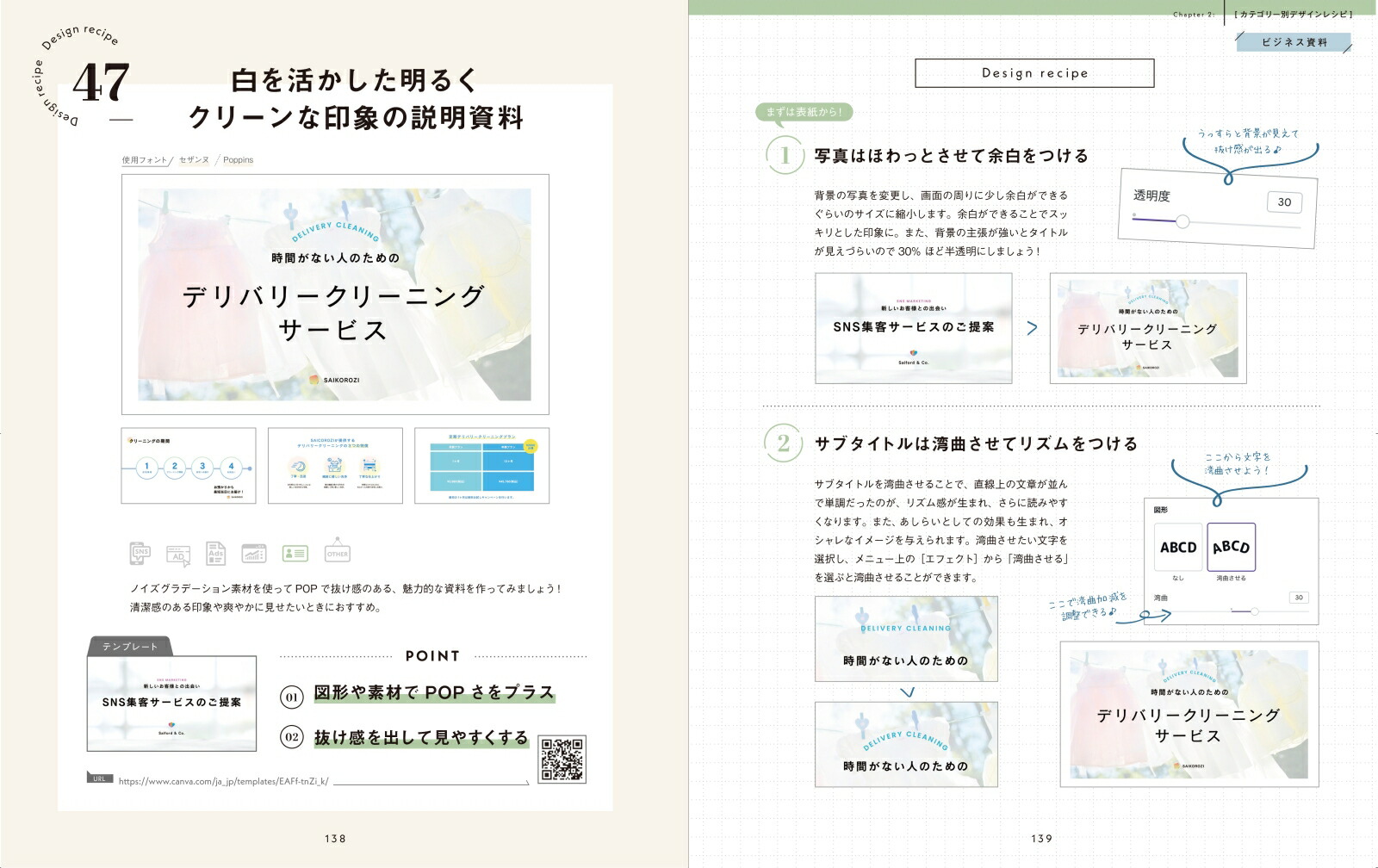This screenshot has height=868, width=1378.
Task: Click the AD browser window icon
Action: pos(179,552)
